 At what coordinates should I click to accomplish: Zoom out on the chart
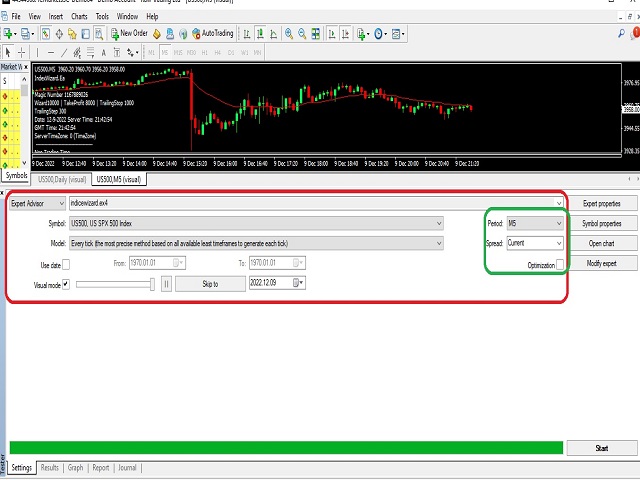[x=302, y=34]
